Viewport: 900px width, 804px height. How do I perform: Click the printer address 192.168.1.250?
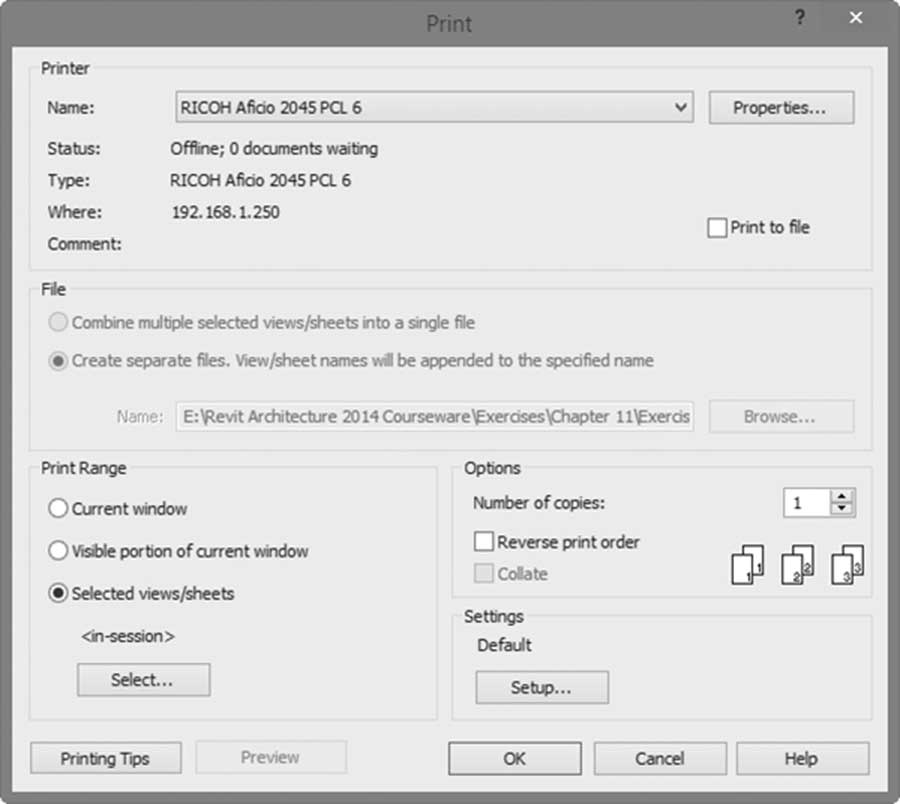226,212
